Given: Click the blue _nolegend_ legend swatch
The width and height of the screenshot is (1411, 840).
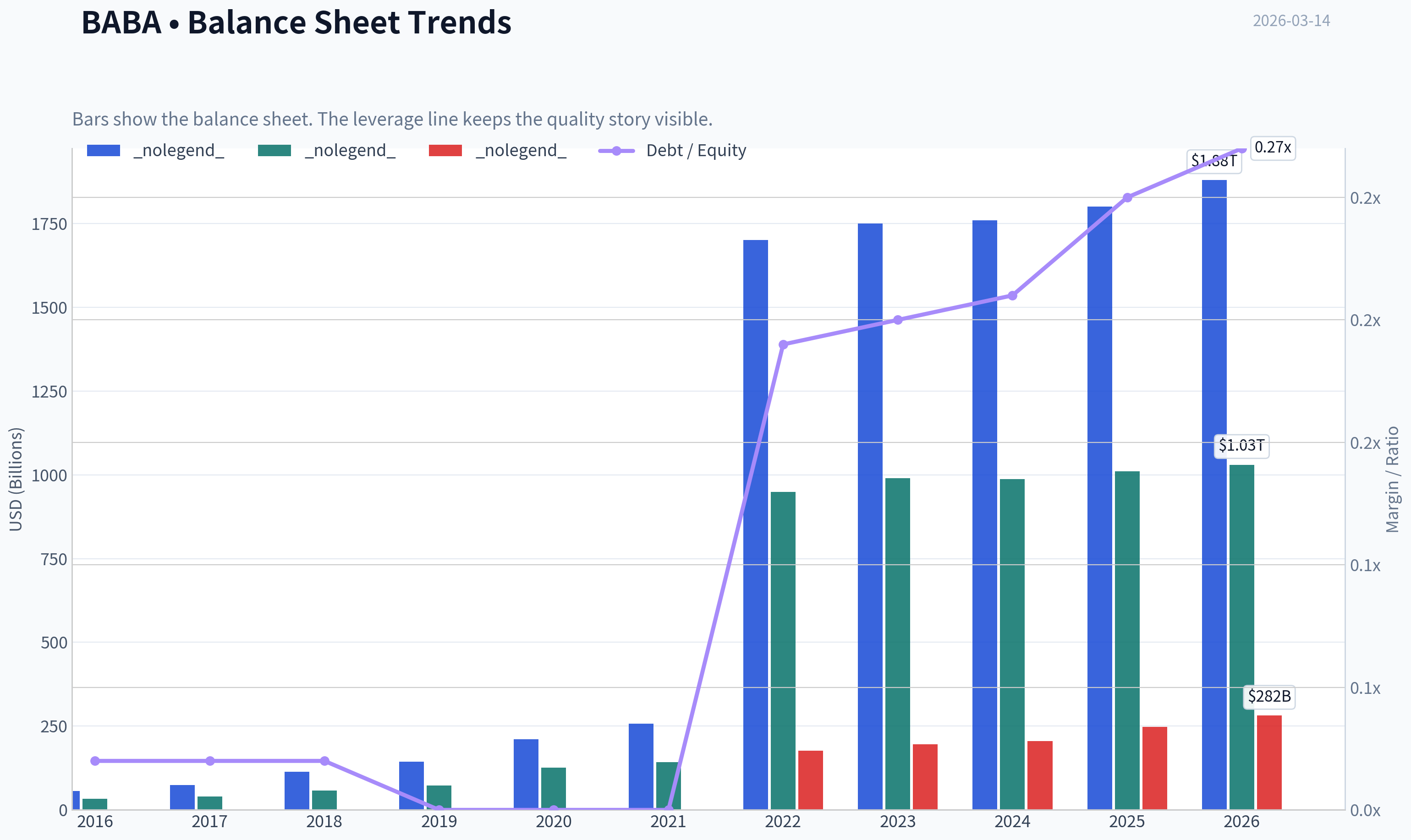Looking at the screenshot, I should [103, 151].
